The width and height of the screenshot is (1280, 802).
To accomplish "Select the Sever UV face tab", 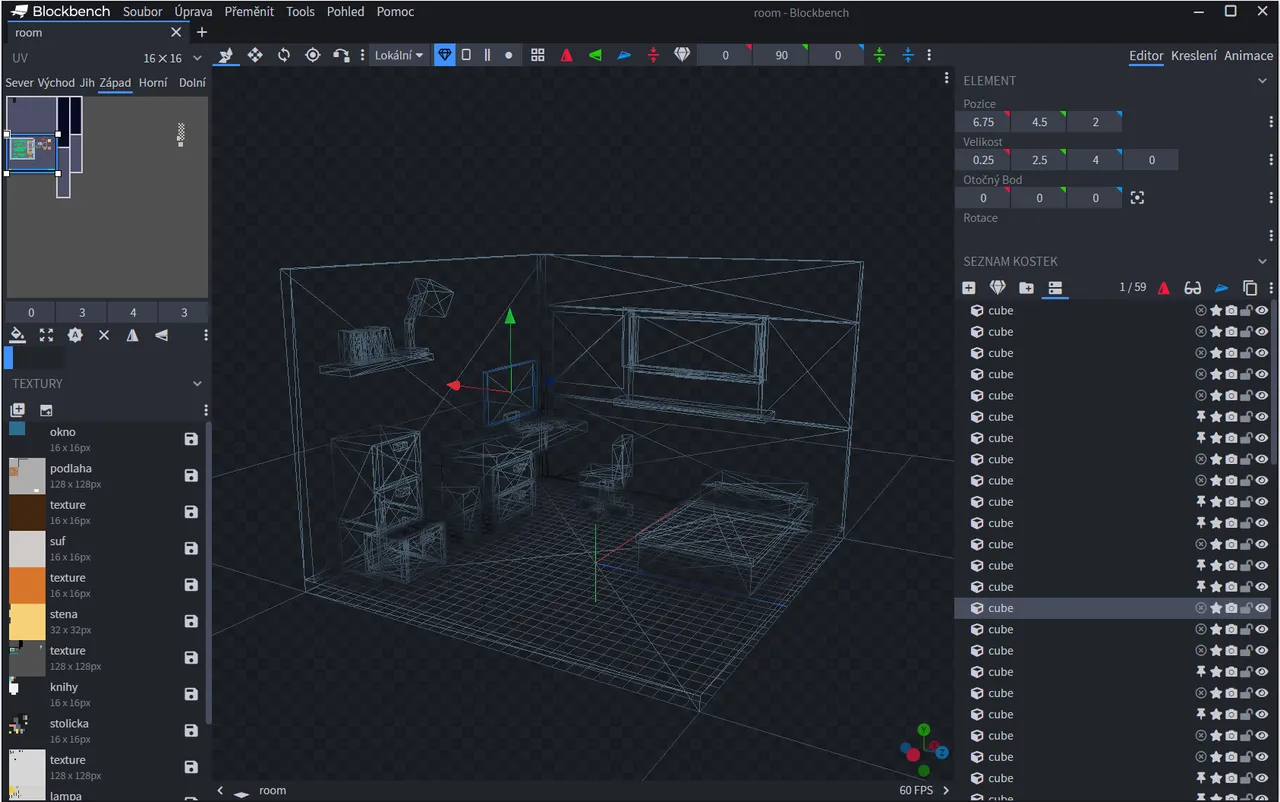I will (19, 83).
